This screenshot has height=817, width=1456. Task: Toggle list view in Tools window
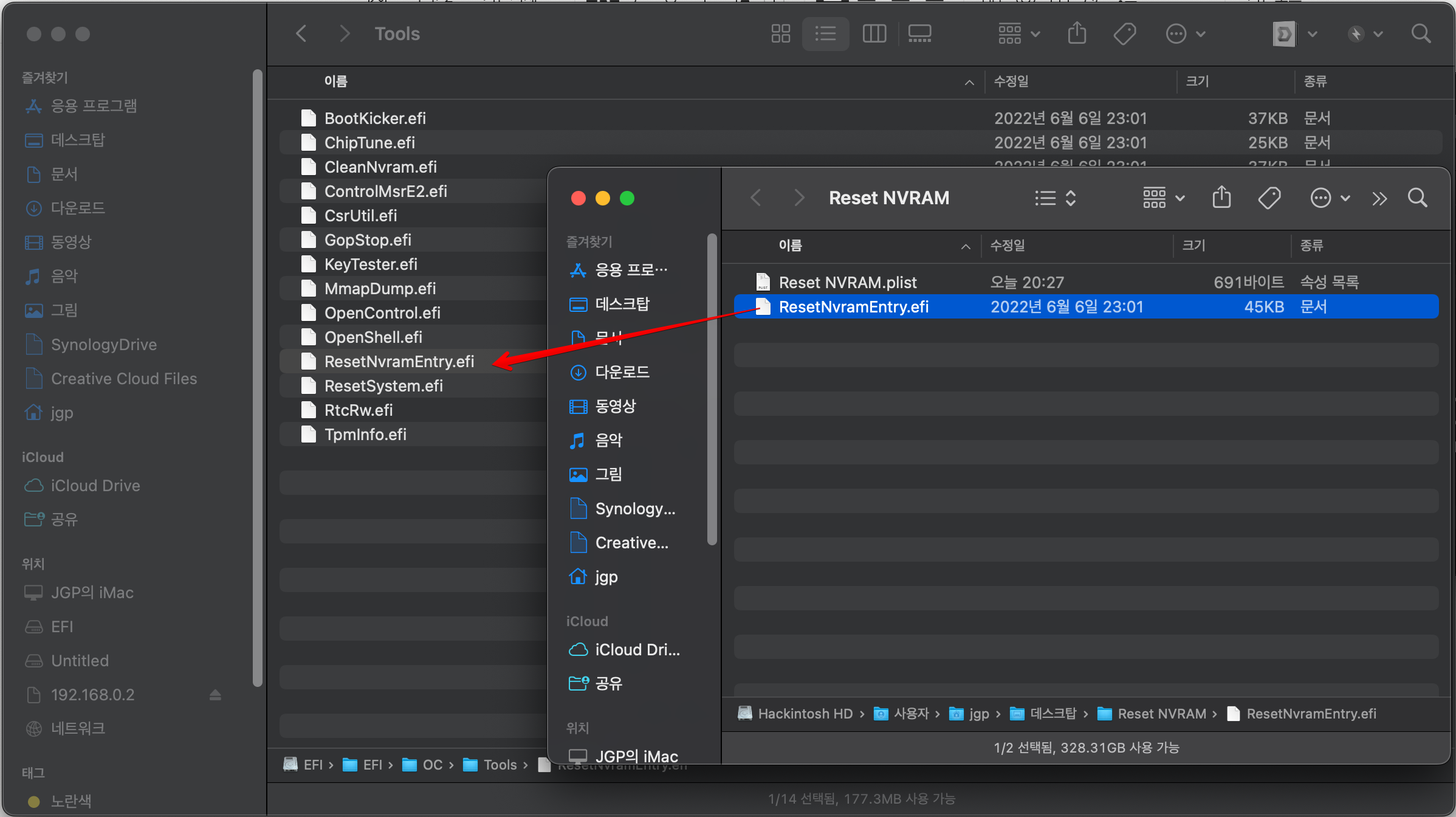tap(825, 34)
